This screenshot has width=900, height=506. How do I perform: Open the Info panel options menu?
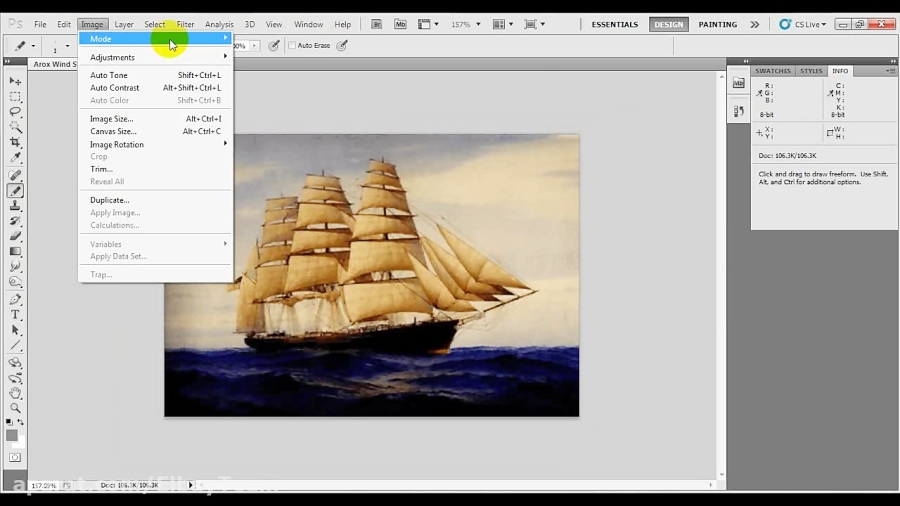coord(890,71)
